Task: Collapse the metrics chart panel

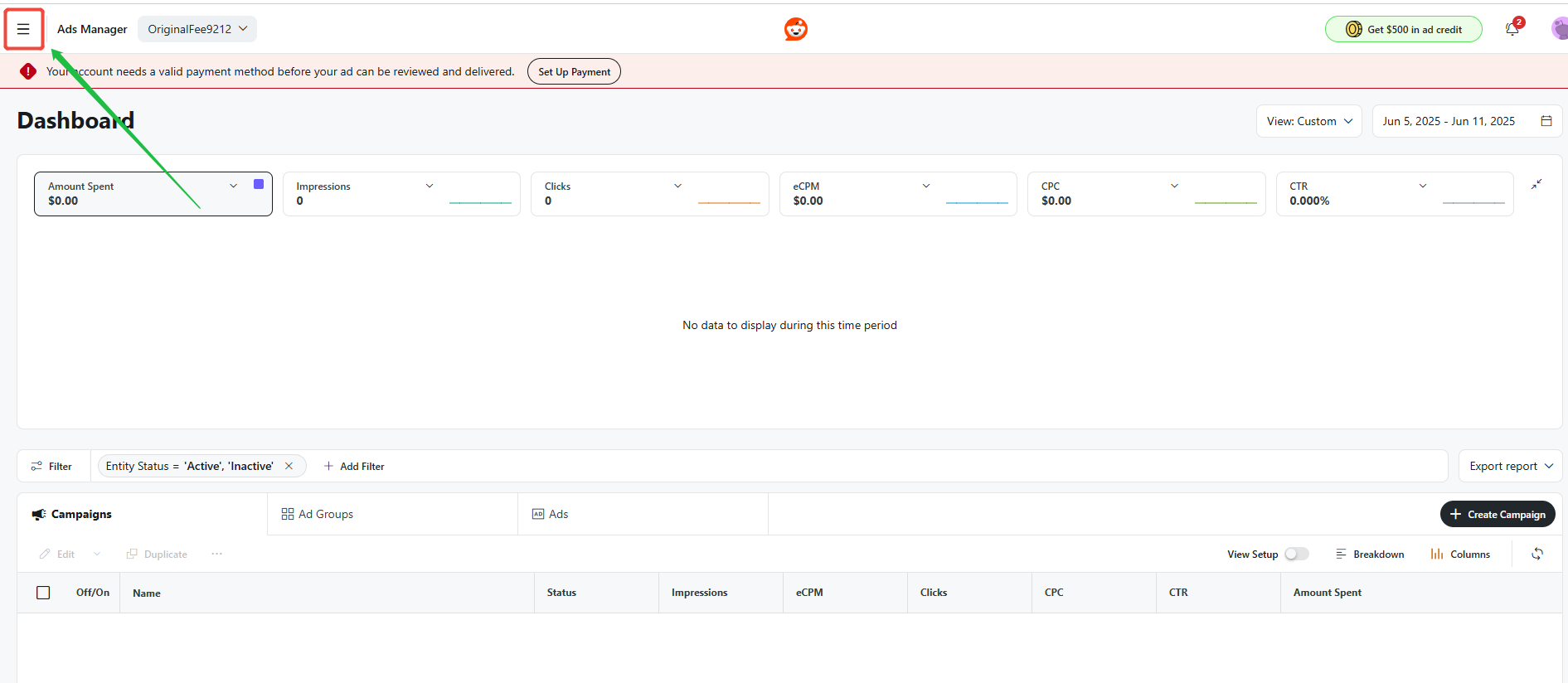Action: click(x=1536, y=184)
